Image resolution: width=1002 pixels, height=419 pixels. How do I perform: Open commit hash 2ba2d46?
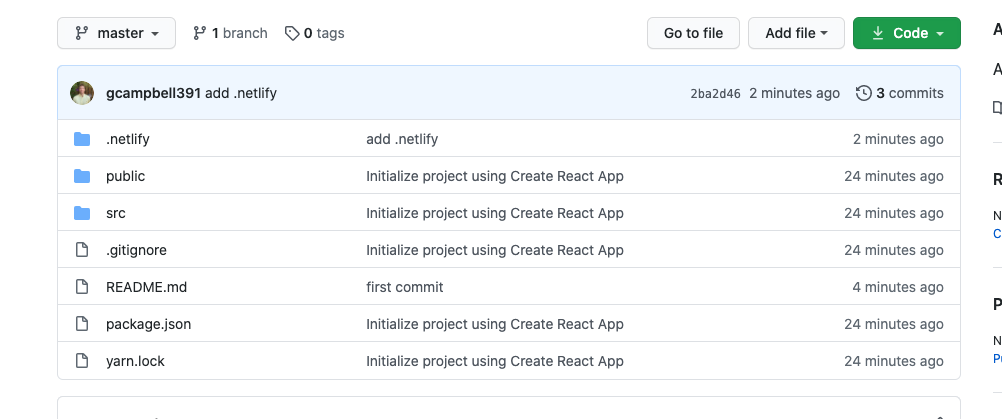715,94
